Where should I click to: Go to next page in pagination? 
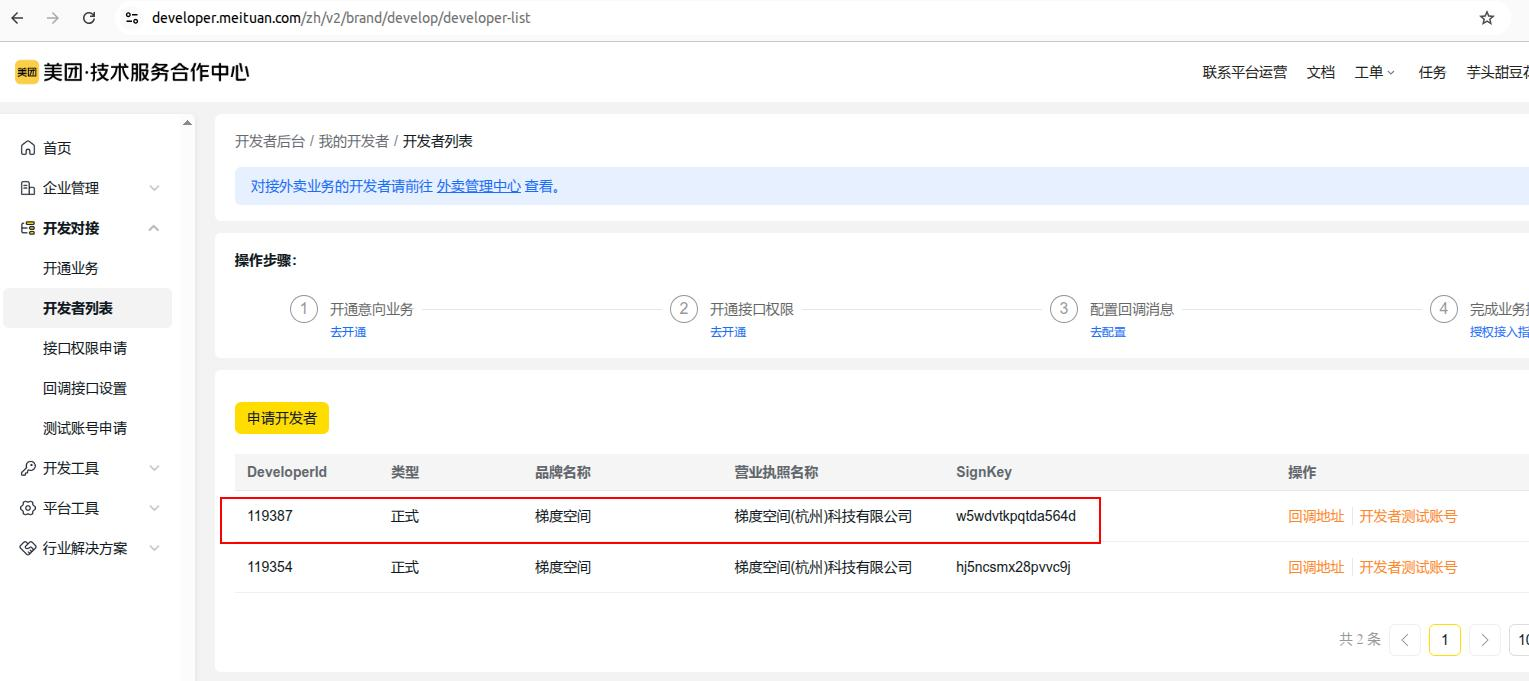[x=1484, y=639]
